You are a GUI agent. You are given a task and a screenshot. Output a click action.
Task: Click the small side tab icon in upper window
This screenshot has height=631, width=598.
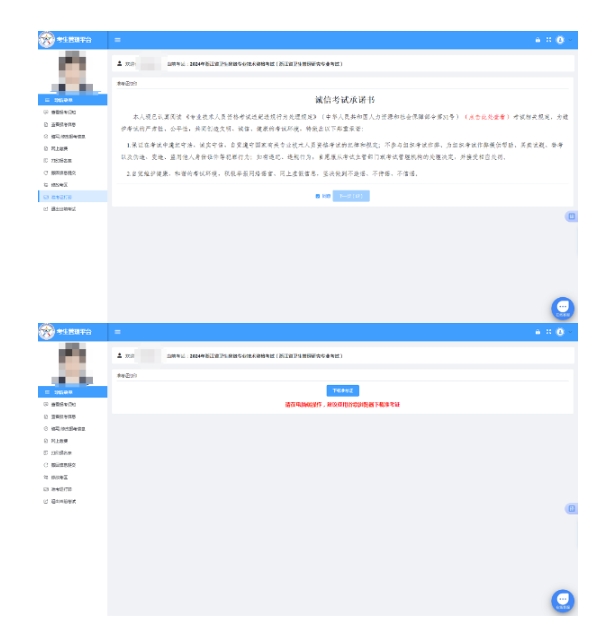click(571, 217)
